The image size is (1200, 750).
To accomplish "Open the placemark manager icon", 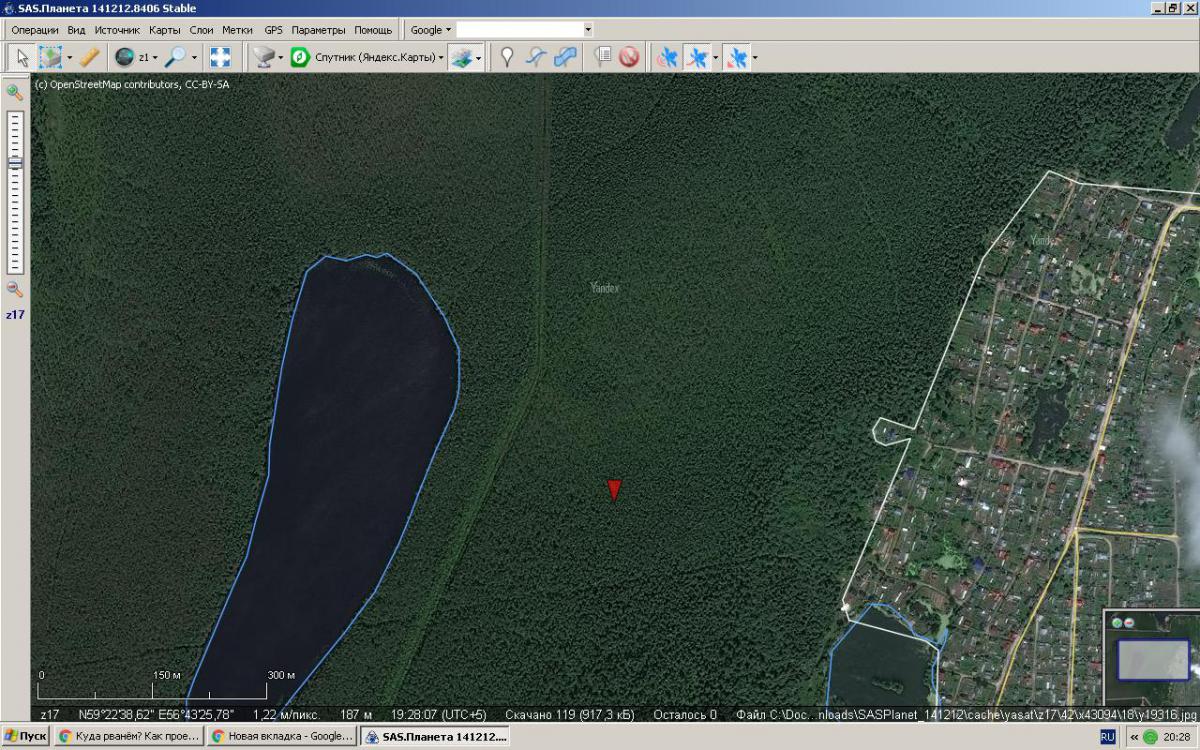I will click(x=602, y=57).
